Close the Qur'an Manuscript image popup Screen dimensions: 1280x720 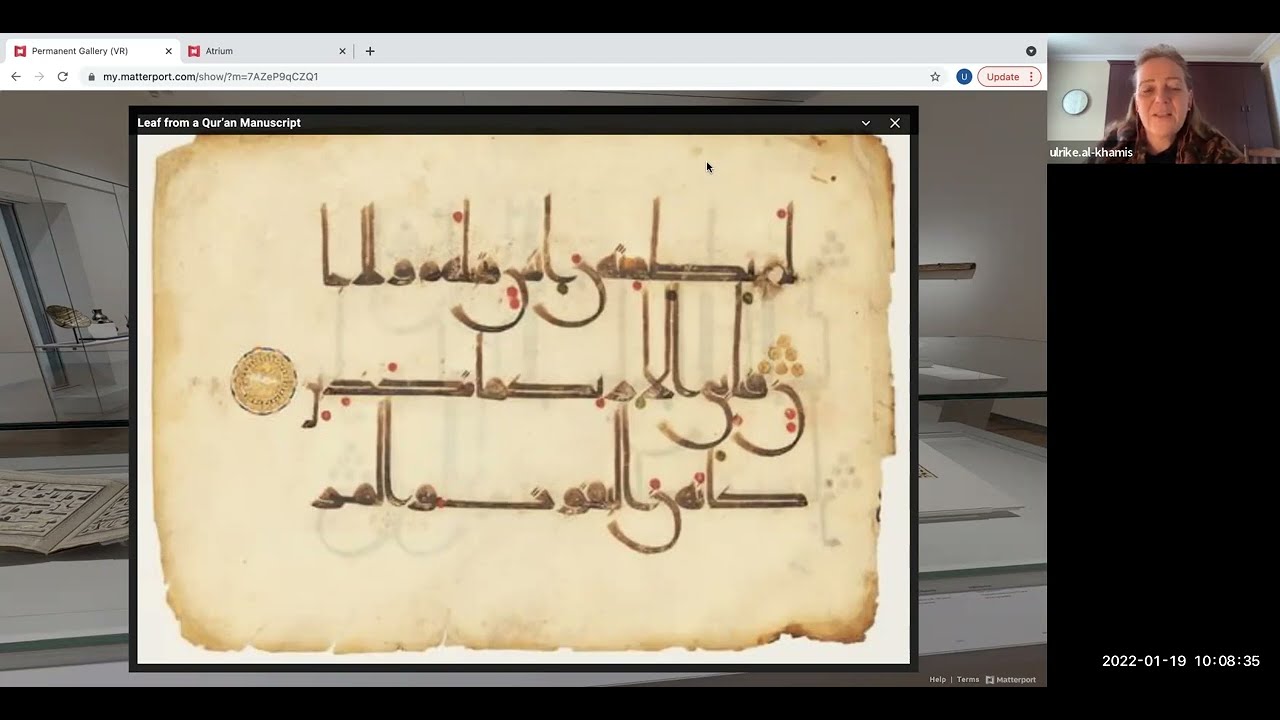pos(895,123)
